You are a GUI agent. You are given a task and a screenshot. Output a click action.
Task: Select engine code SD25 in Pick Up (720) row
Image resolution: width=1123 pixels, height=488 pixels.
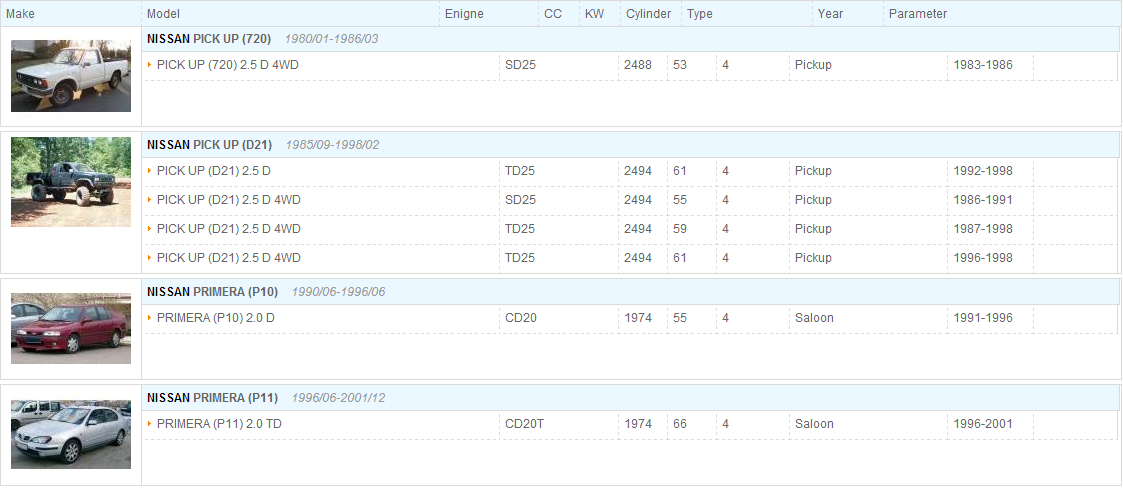521,65
